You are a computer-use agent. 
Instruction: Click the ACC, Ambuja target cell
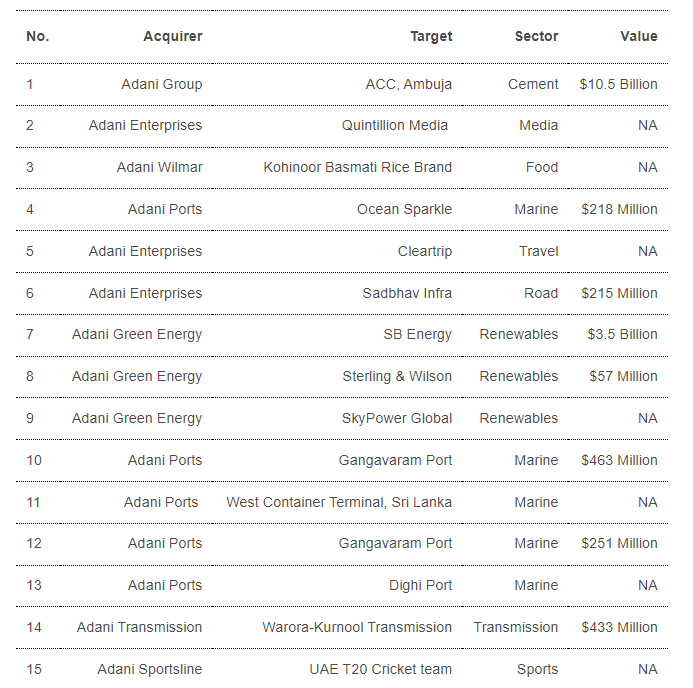click(x=408, y=84)
